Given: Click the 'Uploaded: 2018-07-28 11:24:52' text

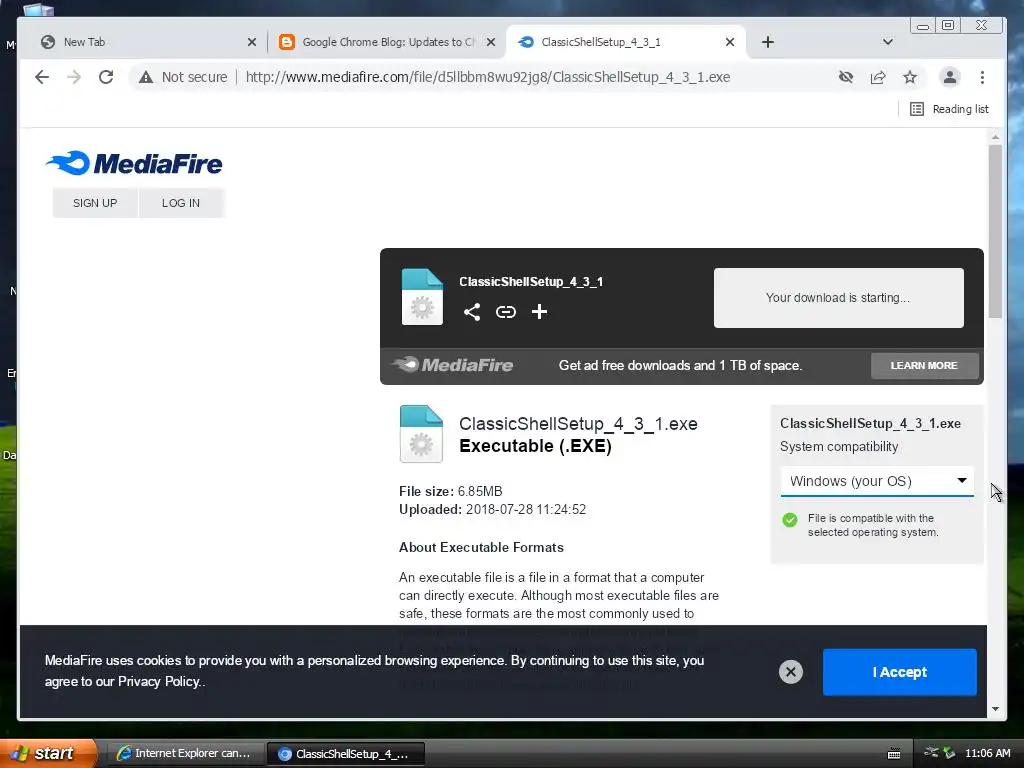Looking at the screenshot, I should point(492,509).
